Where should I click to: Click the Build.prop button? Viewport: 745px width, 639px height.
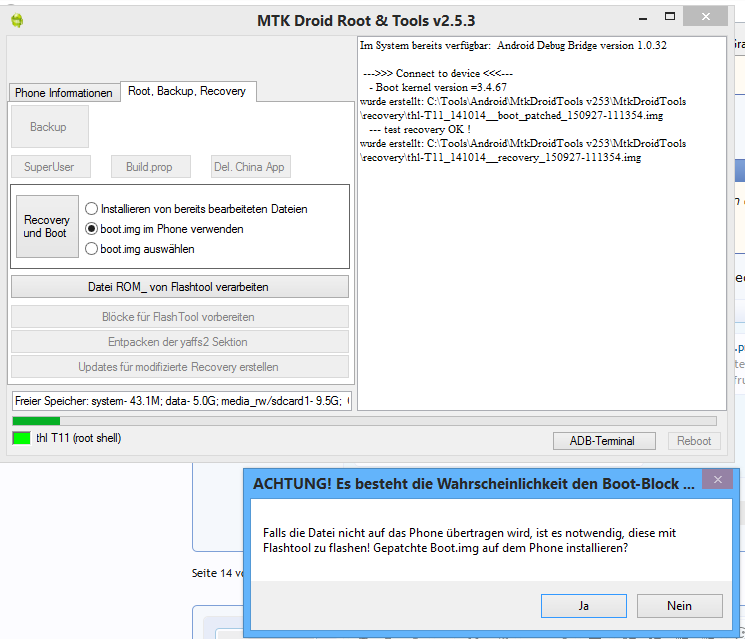click(150, 167)
